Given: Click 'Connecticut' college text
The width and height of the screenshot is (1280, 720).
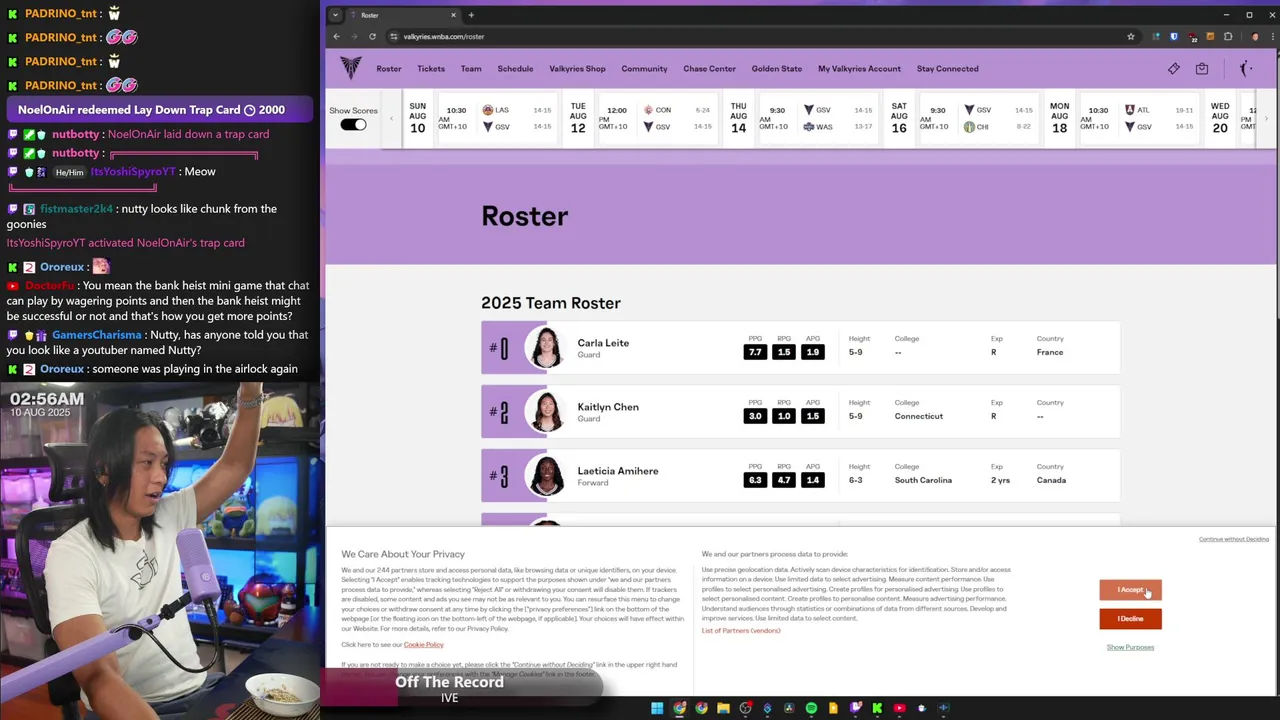Looking at the screenshot, I should click(x=918, y=416).
